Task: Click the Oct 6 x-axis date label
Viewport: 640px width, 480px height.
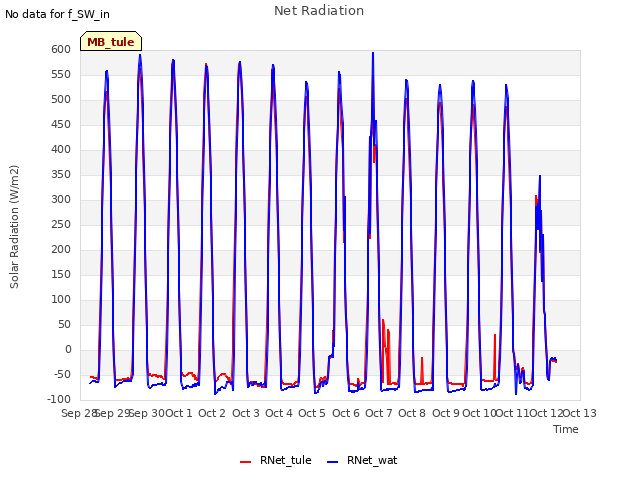Action: click(346, 413)
